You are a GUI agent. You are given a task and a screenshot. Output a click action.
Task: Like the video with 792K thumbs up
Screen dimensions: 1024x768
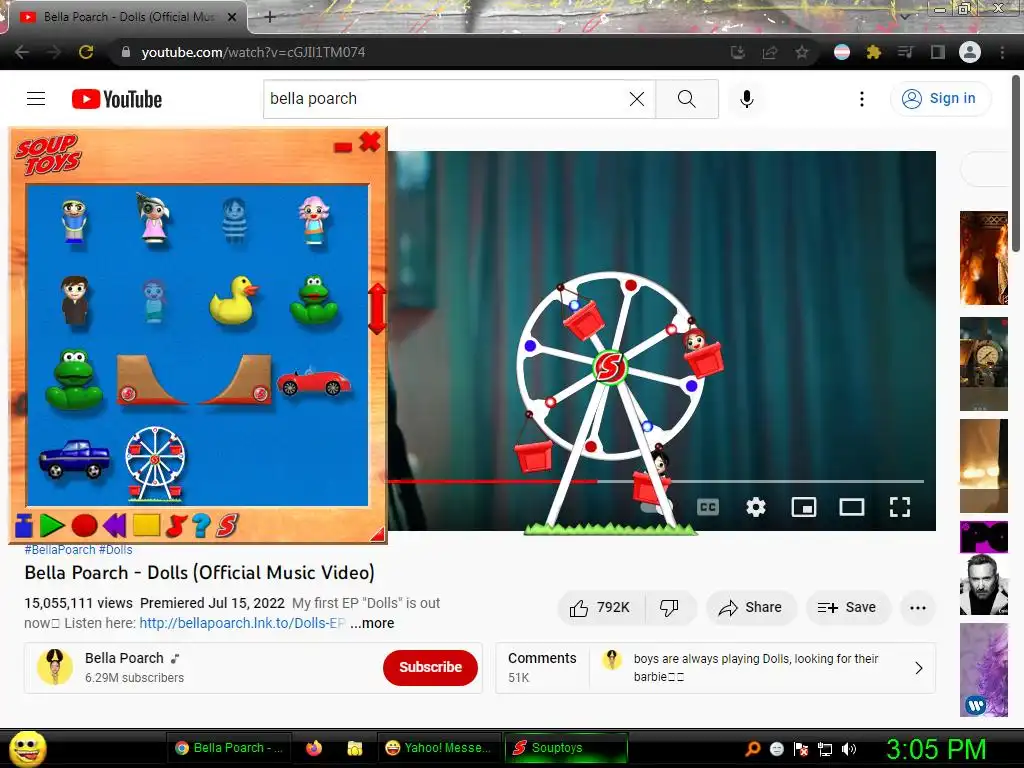(x=601, y=607)
